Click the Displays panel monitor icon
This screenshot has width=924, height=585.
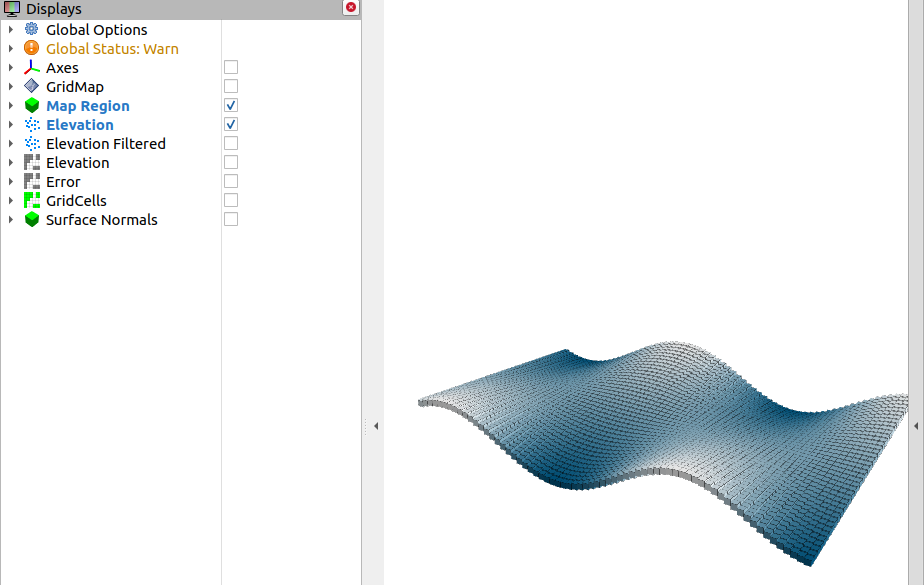pyautogui.click(x=11, y=8)
